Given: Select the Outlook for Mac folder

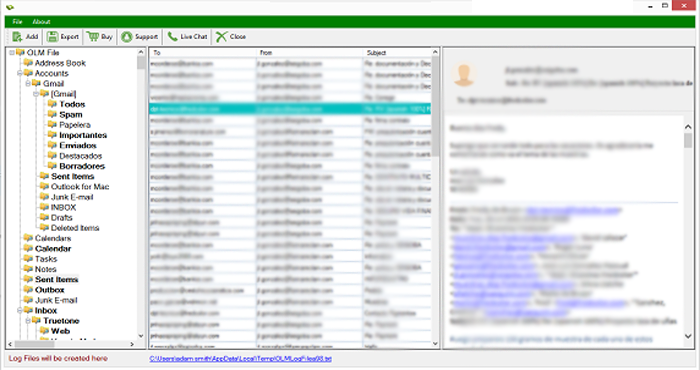Looking at the screenshot, I should 80,187.
